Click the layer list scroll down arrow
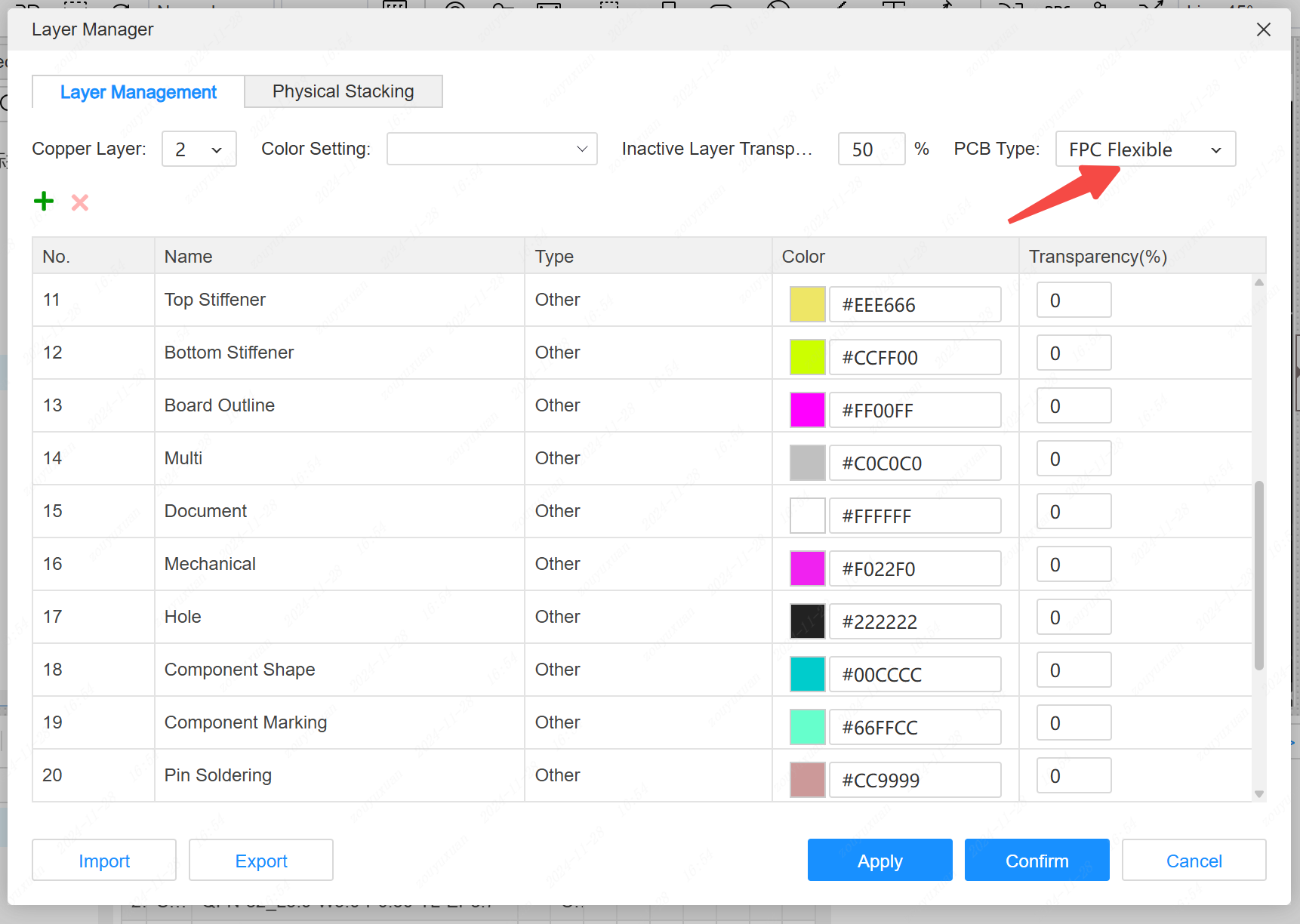The image size is (1300, 924). 1258,793
